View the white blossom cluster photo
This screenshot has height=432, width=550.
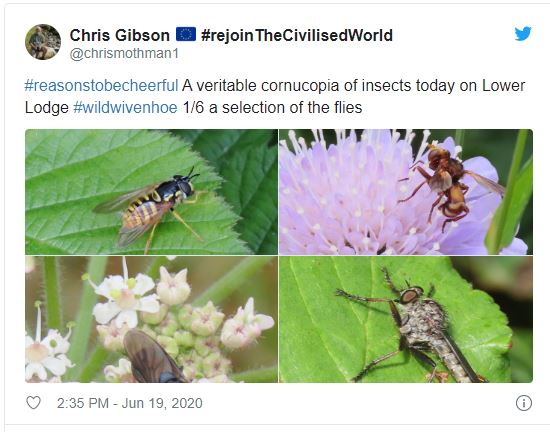[151, 319]
